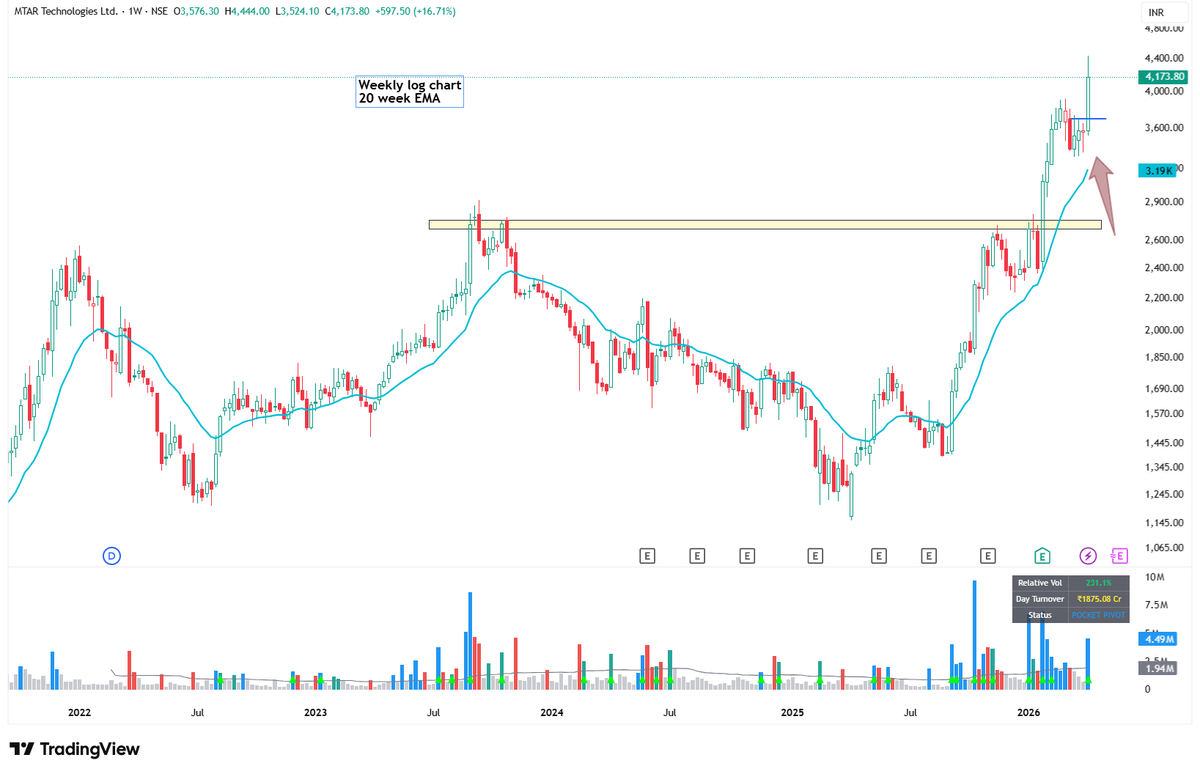Click the purple lightning bolt event icon
The height and width of the screenshot is (774, 1200).
click(x=1088, y=555)
